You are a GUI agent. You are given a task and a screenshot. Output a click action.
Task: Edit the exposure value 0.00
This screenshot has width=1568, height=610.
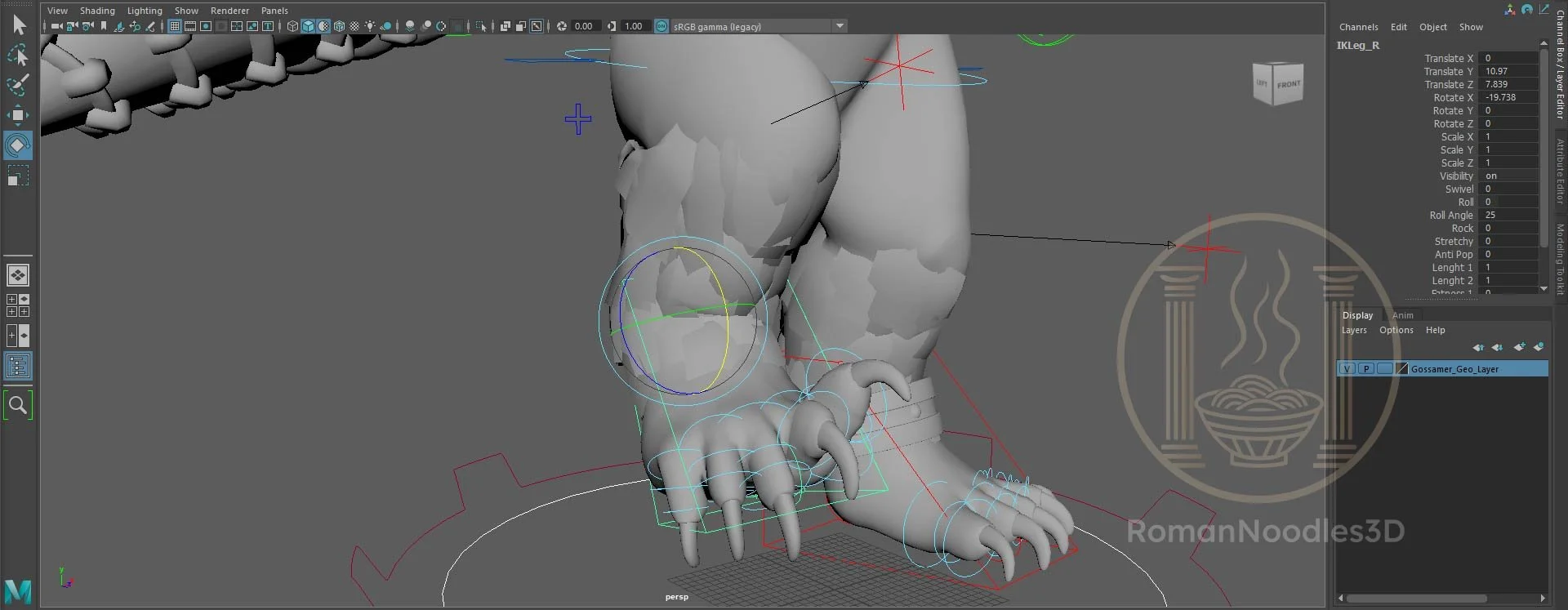585,26
